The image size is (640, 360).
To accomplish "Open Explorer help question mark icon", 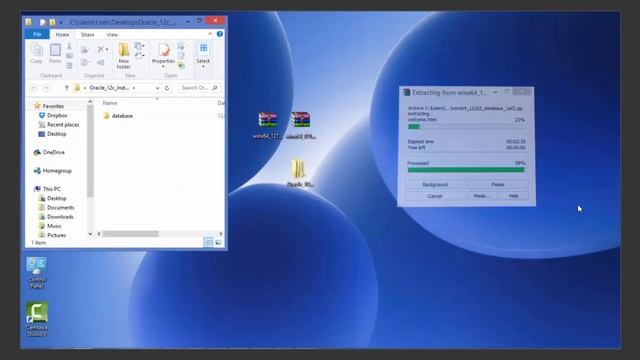I will click(x=220, y=34).
